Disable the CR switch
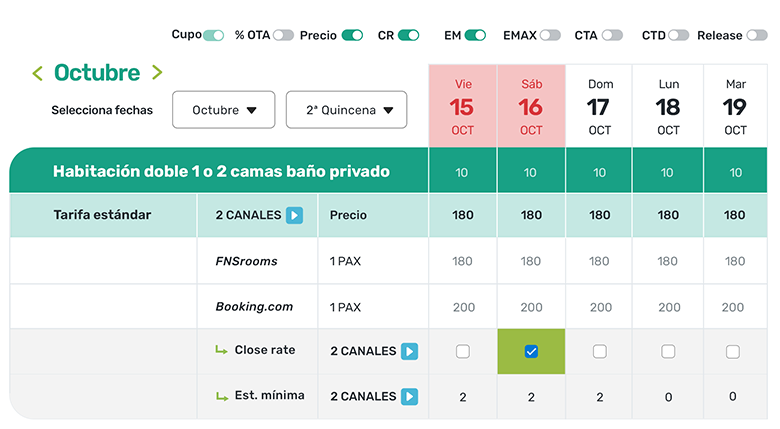 [x=408, y=35]
